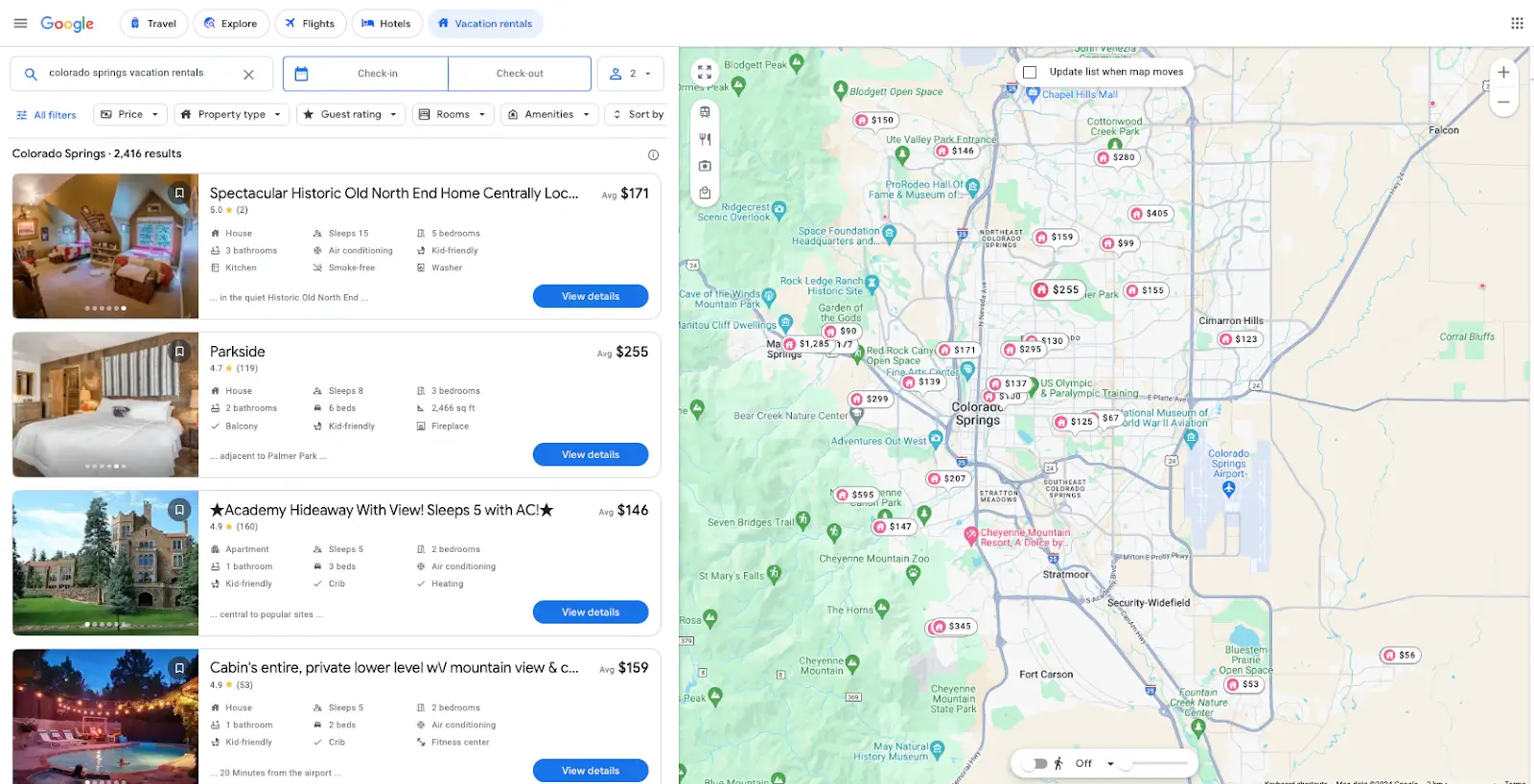Switch to the Hotels tab
The width and height of the screenshot is (1534, 784).
[386, 23]
